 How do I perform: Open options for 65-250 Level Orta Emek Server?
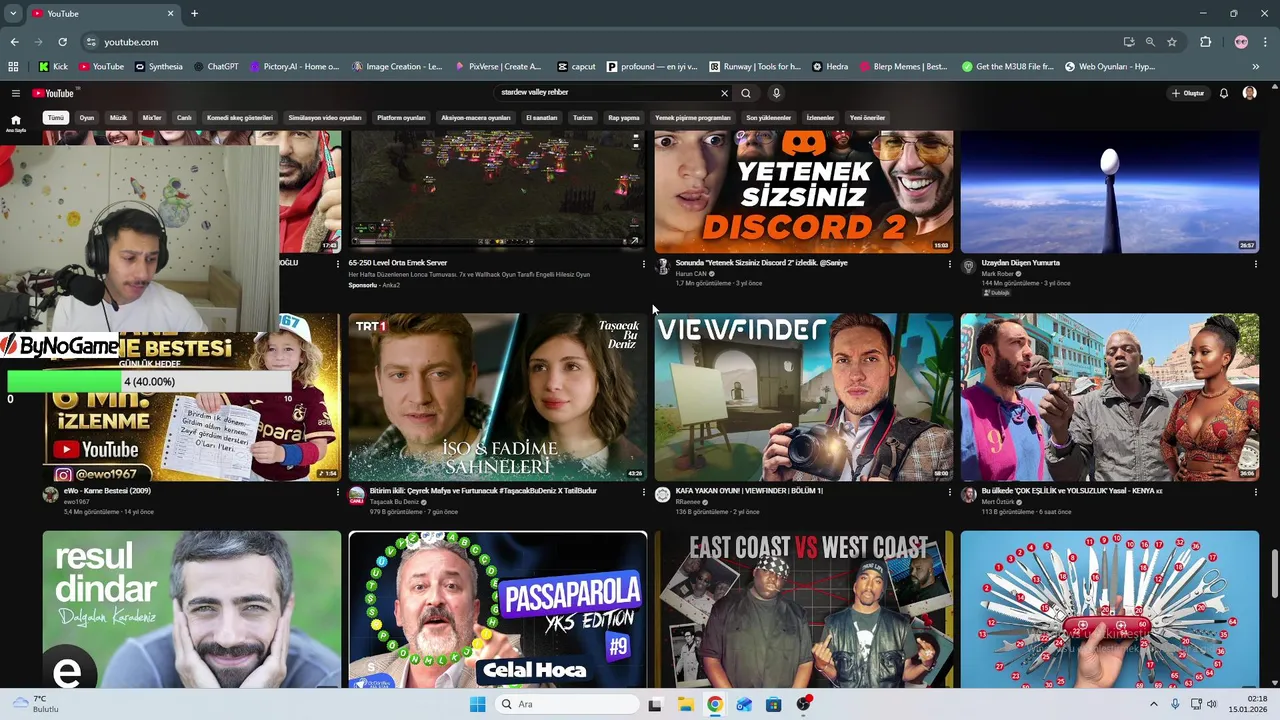(x=643, y=264)
